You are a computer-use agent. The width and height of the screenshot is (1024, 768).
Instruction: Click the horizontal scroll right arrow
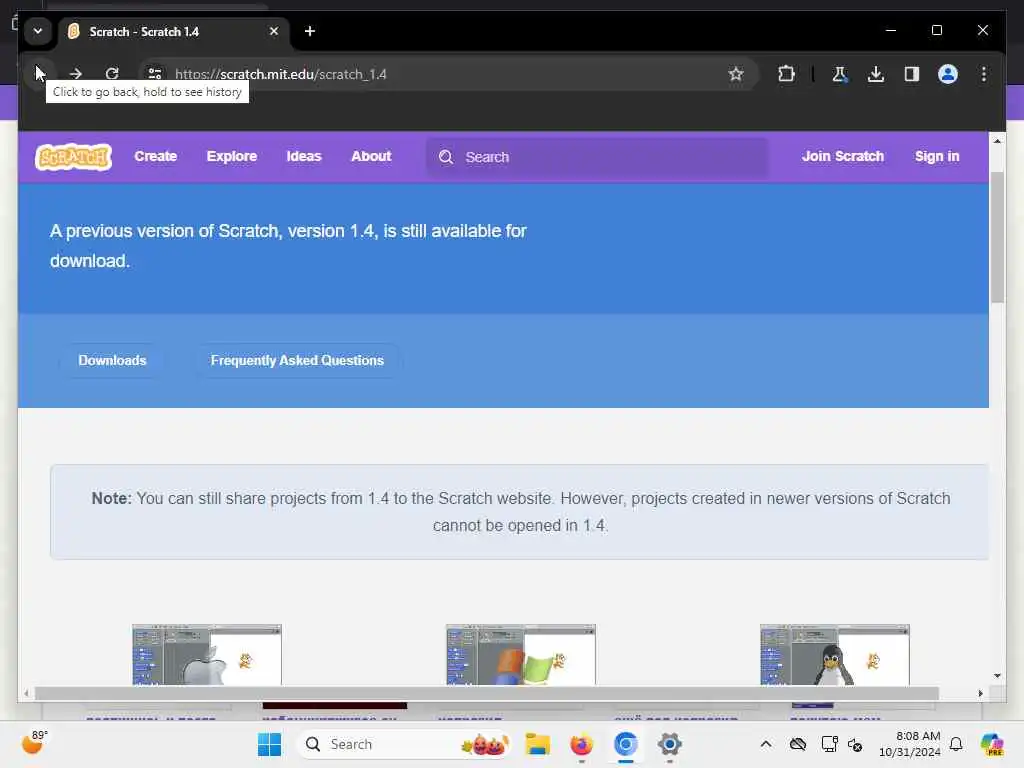coord(980,693)
